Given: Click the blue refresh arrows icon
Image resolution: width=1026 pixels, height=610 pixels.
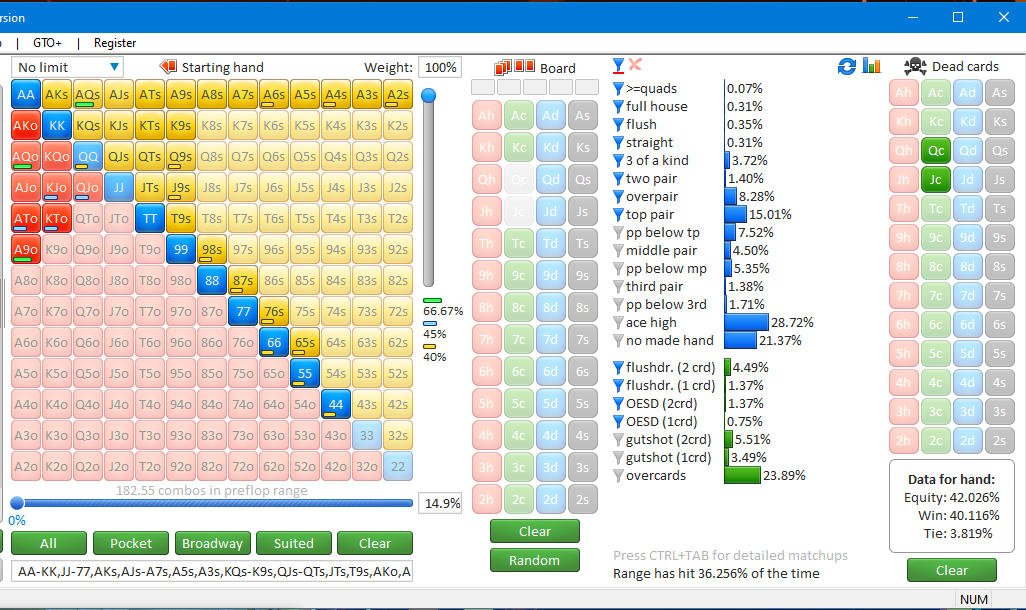Looking at the screenshot, I should (x=847, y=66).
